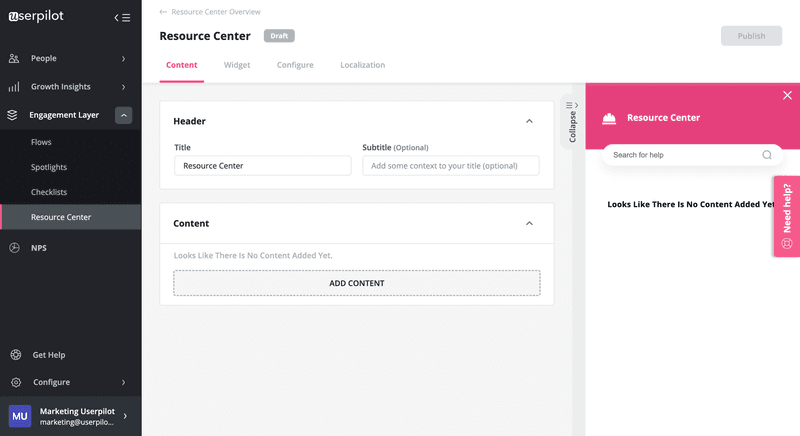The image size is (800, 436).
Task: Click the Configure gear icon
Action: [x=15, y=382]
